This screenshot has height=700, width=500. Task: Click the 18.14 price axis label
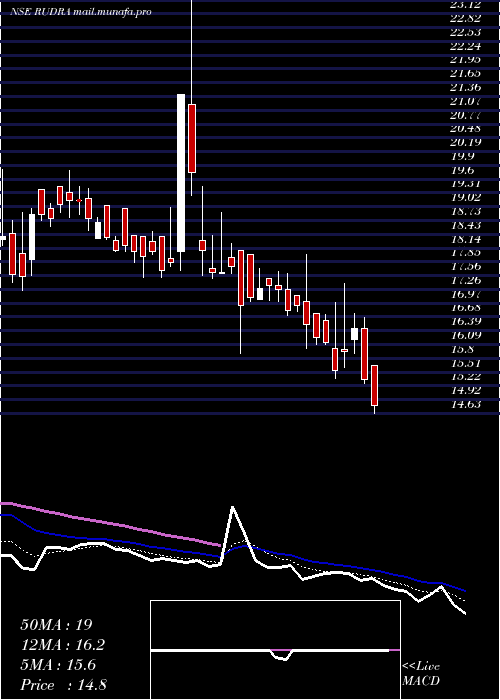(466, 239)
